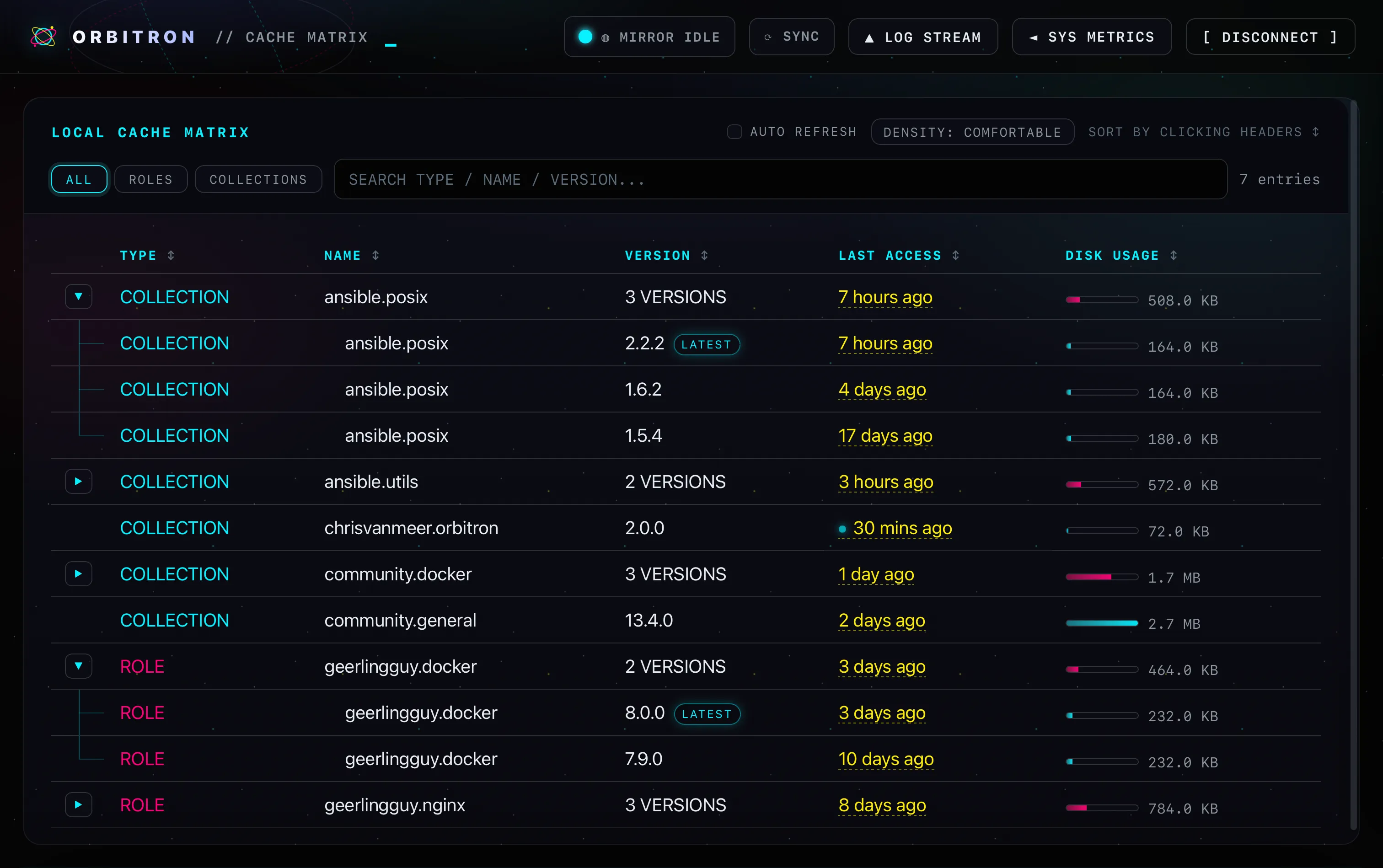Click the sort hint arrows icon
This screenshot has width=1383, height=868.
[1315, 132]
